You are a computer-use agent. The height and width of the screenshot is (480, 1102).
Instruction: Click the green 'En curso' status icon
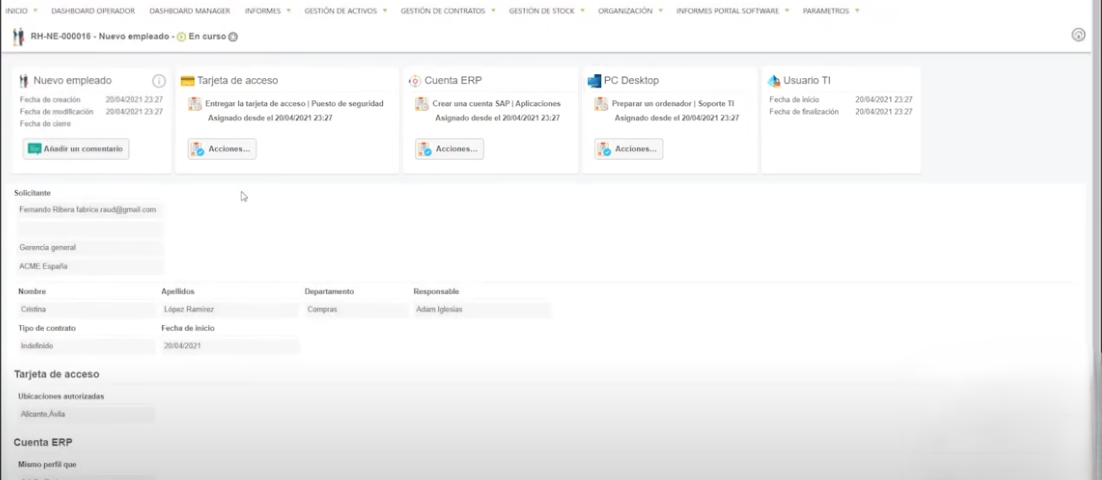click(x=181, y=37)
